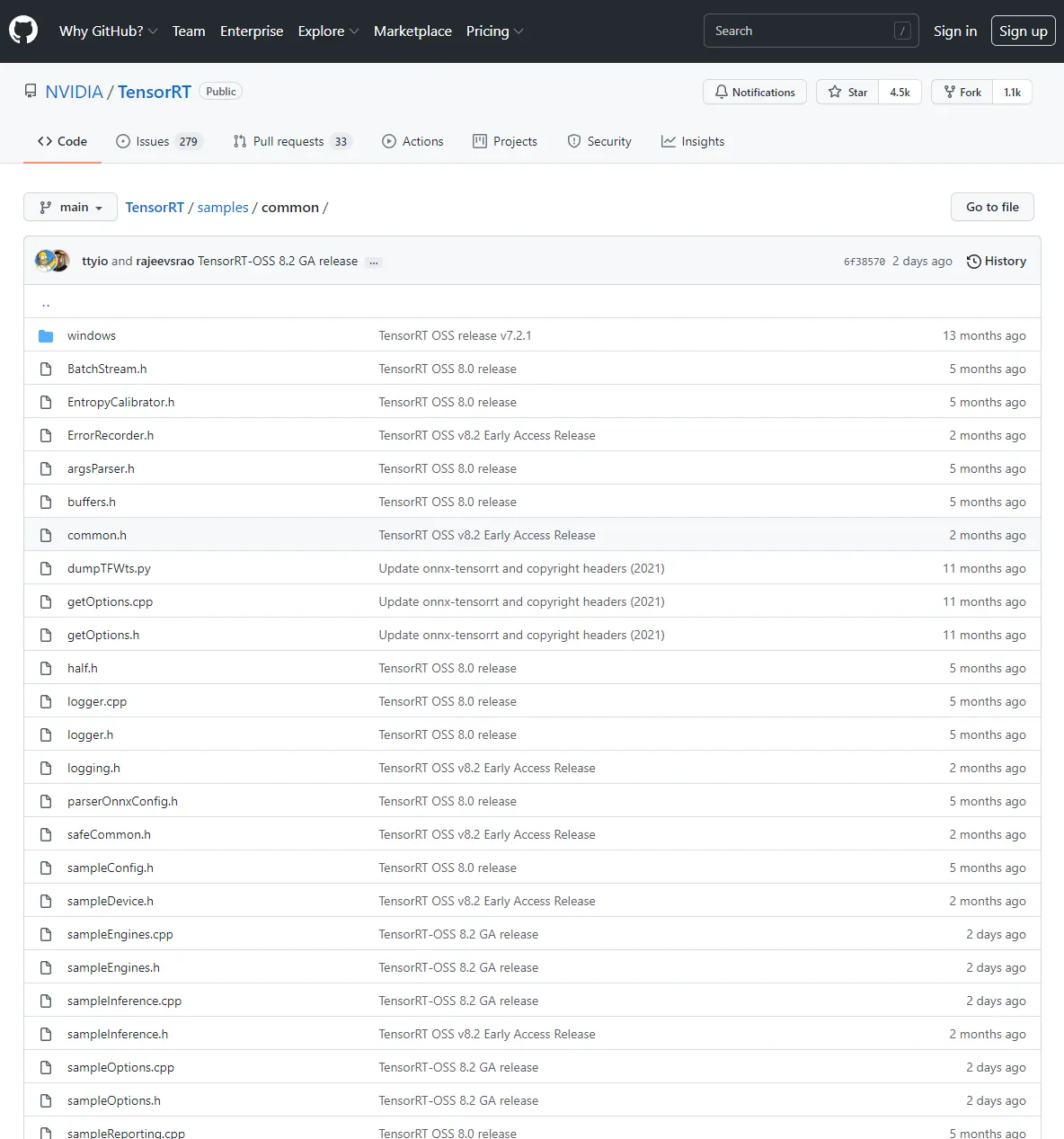Open parserOnnxConfig.h
This screenshot has height=1139, width=1064.
click(122, 801)
